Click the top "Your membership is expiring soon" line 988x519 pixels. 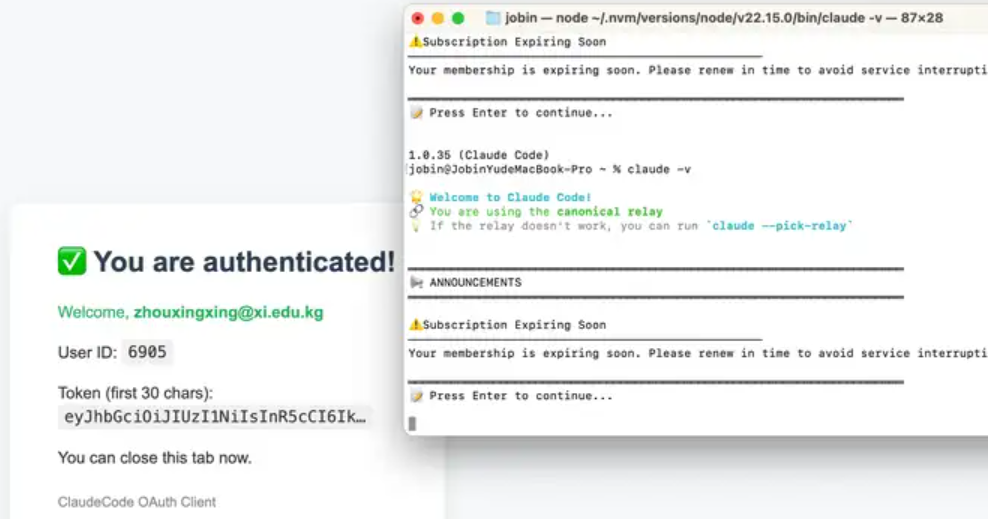tap(698, 71)
